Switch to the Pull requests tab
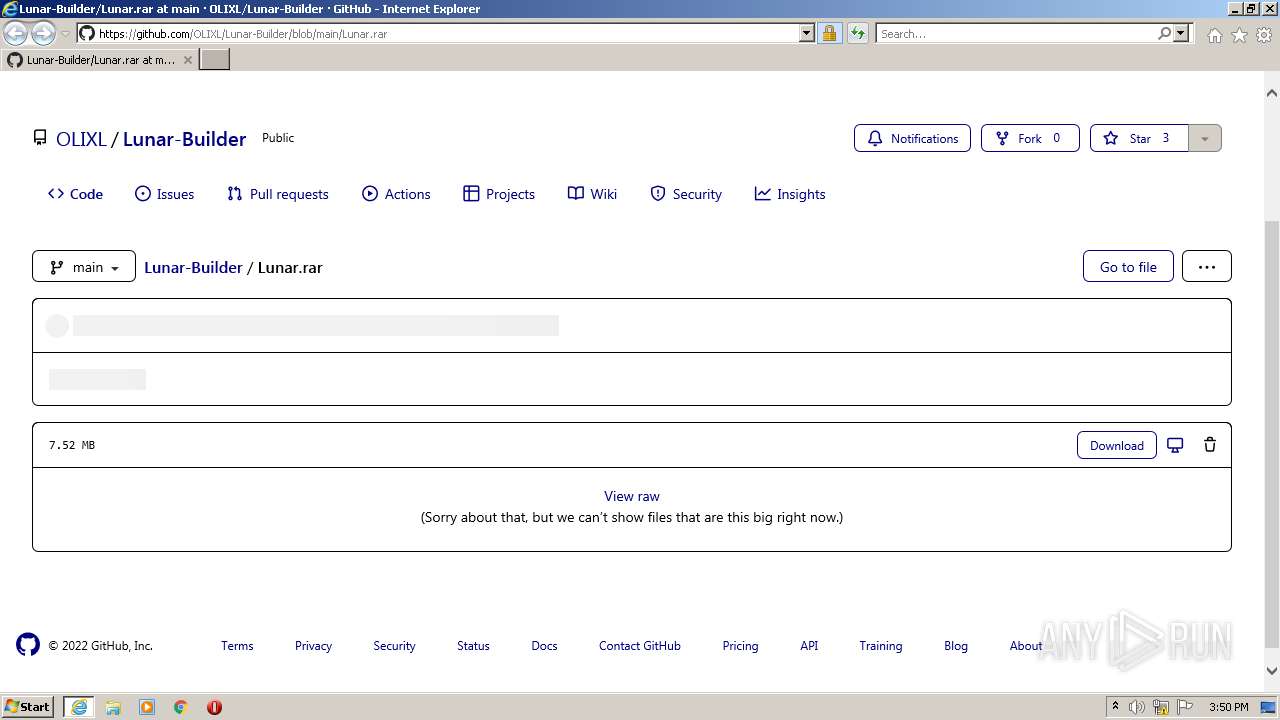The height and width of the screenshot is (720, 1280). (278, 194)
